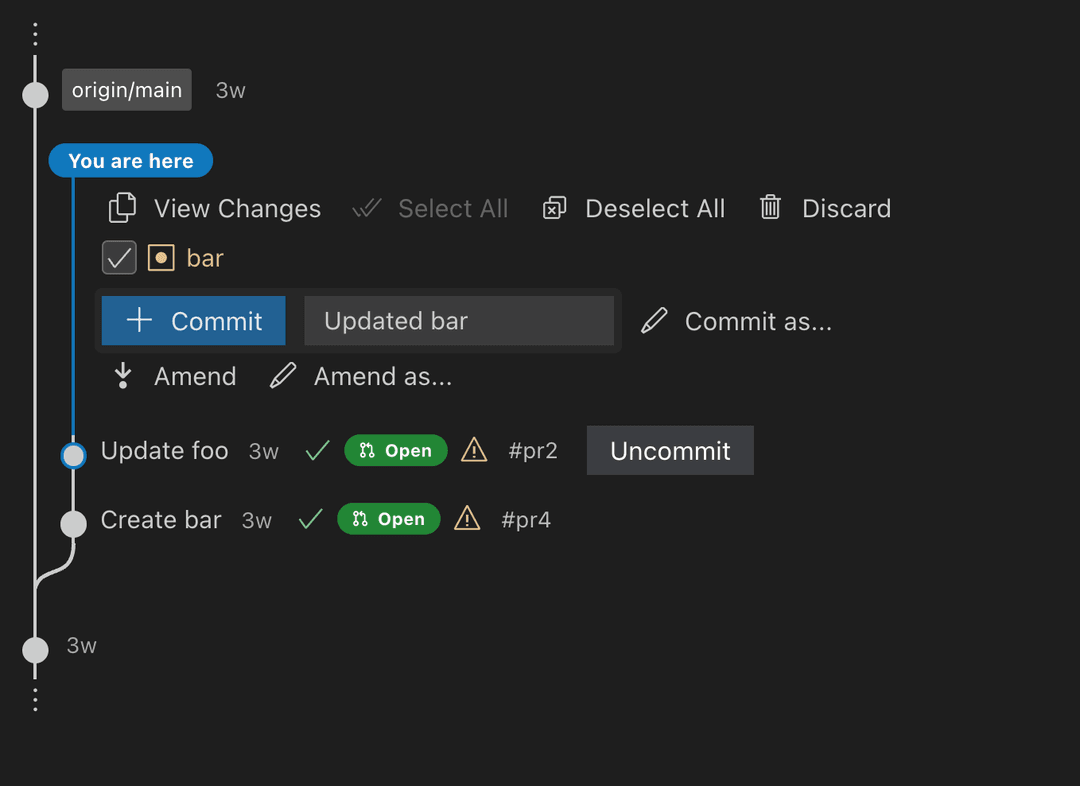Click the Update foo commit node circle
This screenshot has width=1080, height=786.
(x=73, y=455)
